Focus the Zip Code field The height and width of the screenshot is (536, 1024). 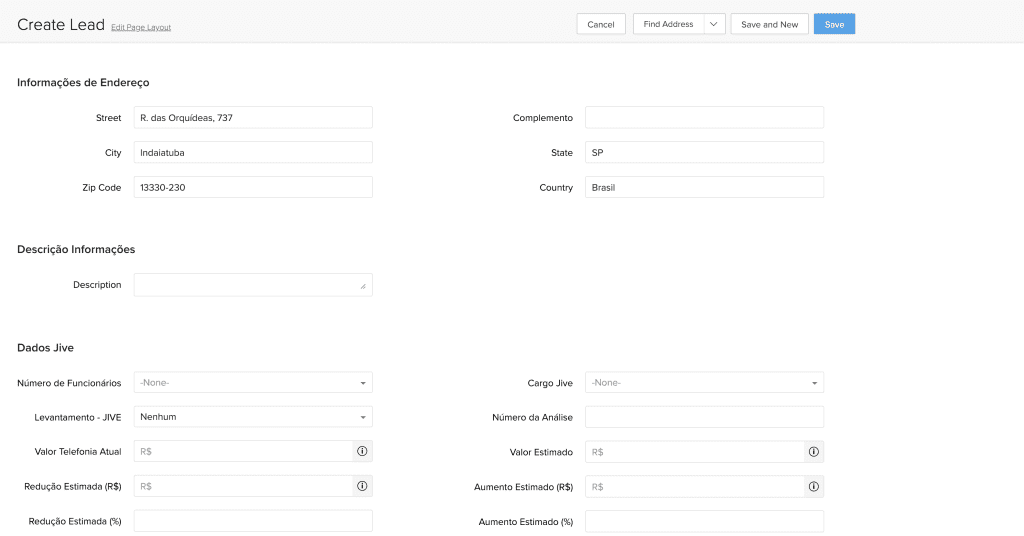coord(253,188)
